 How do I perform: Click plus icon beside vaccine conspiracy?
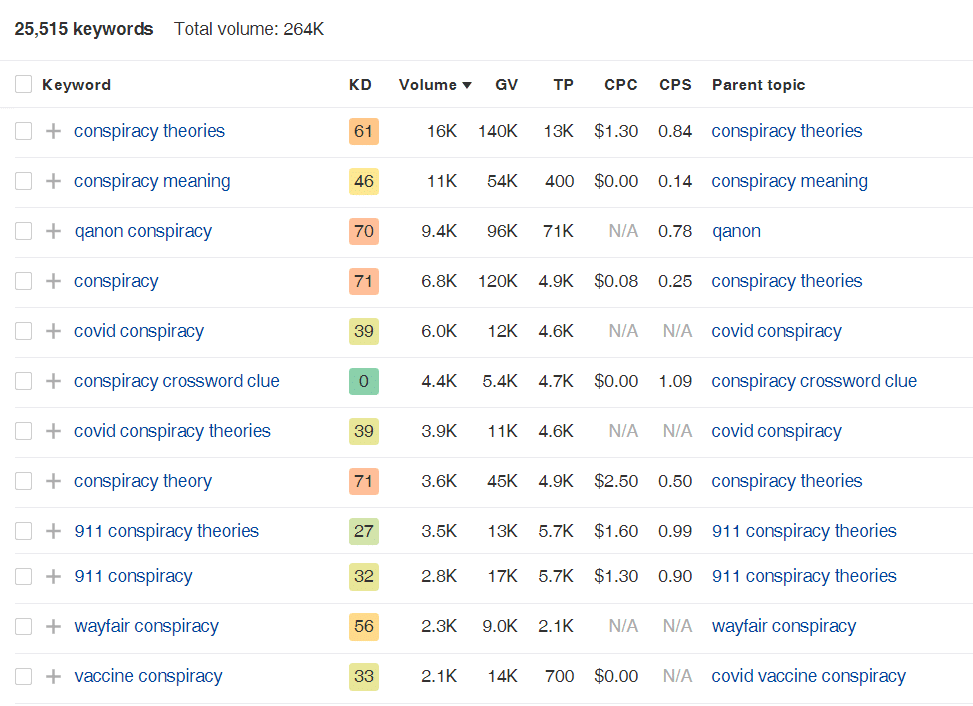53,676
